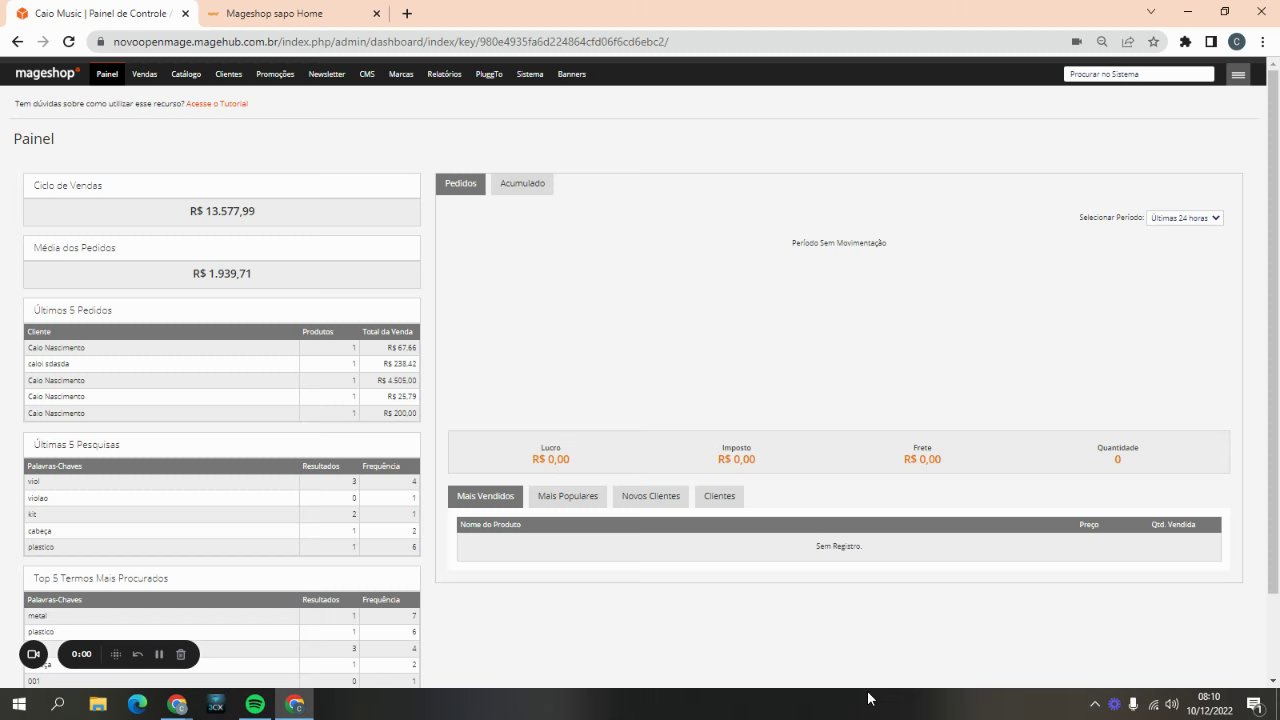Image resolution: width=1280 pixels, height=720 pixels.
Task: Launch Microsoft Edge from the taskbar
Action: [x=137, y=704]
